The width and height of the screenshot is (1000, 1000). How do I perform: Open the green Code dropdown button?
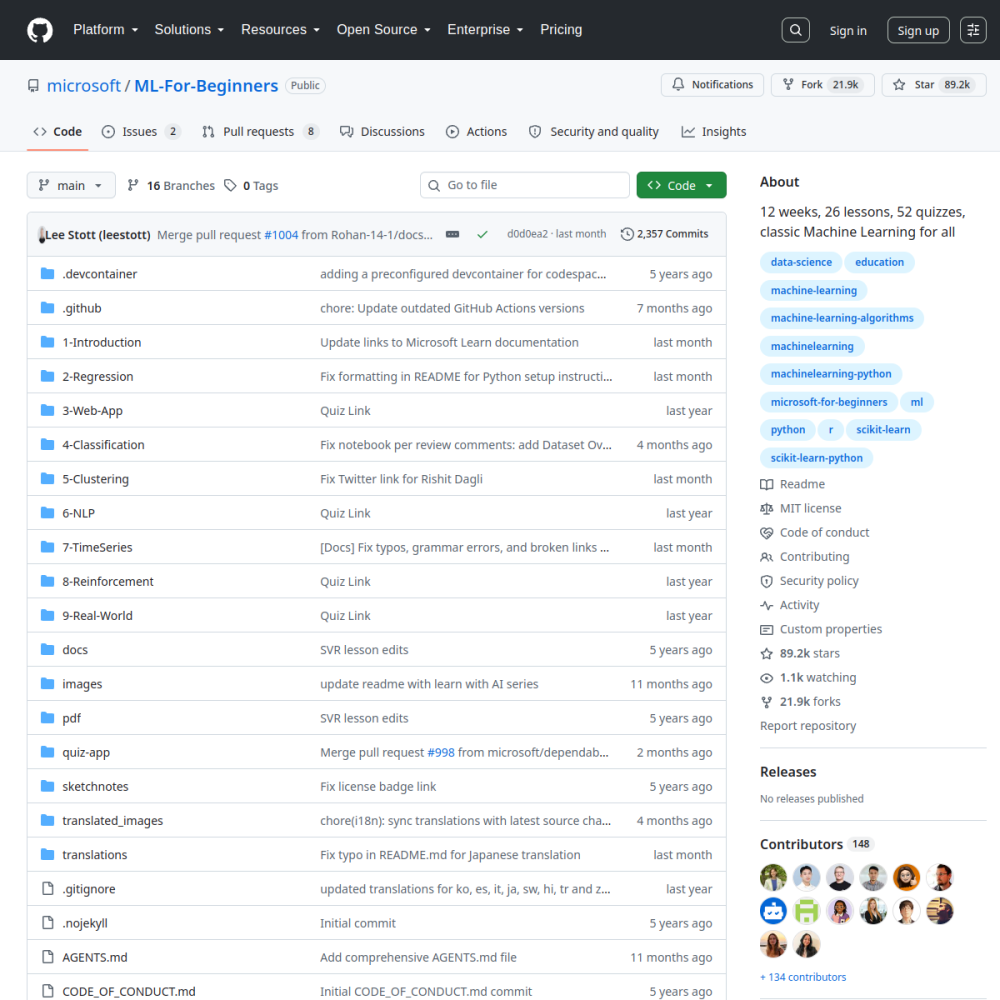pyautogui.click(x=681, y=185)
